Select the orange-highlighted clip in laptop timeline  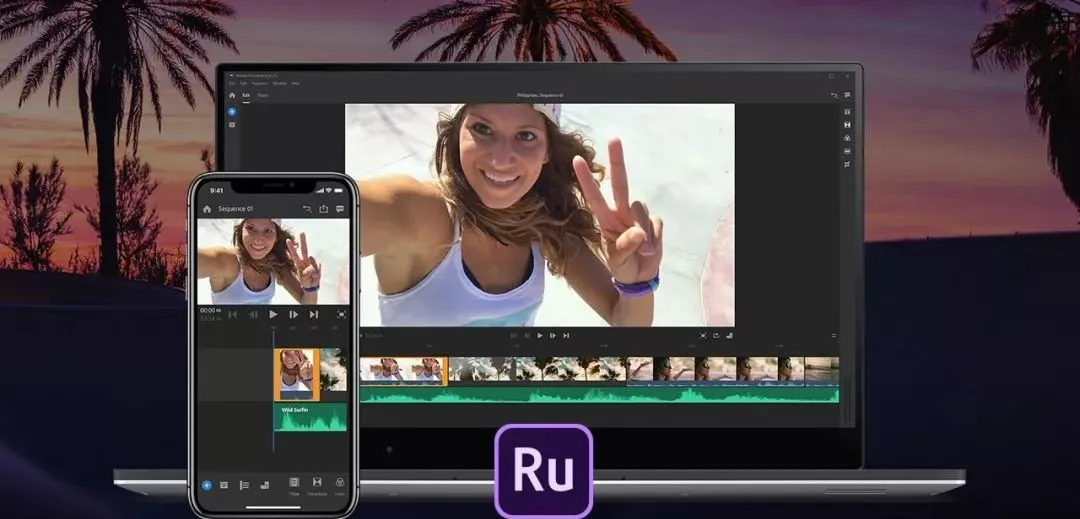pos(404,370)
